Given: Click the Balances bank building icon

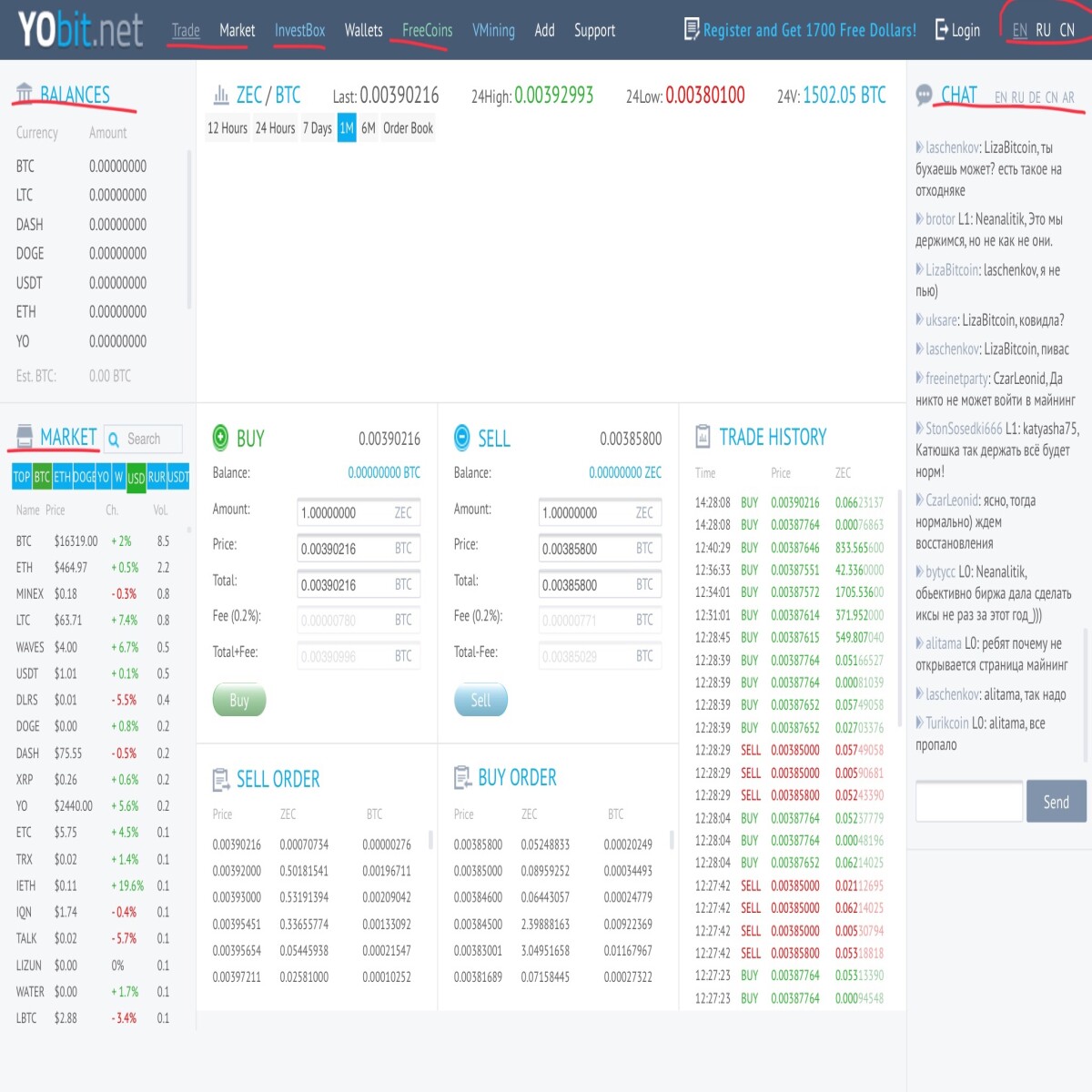Looking at the screenshot, I should click(25, 93).
